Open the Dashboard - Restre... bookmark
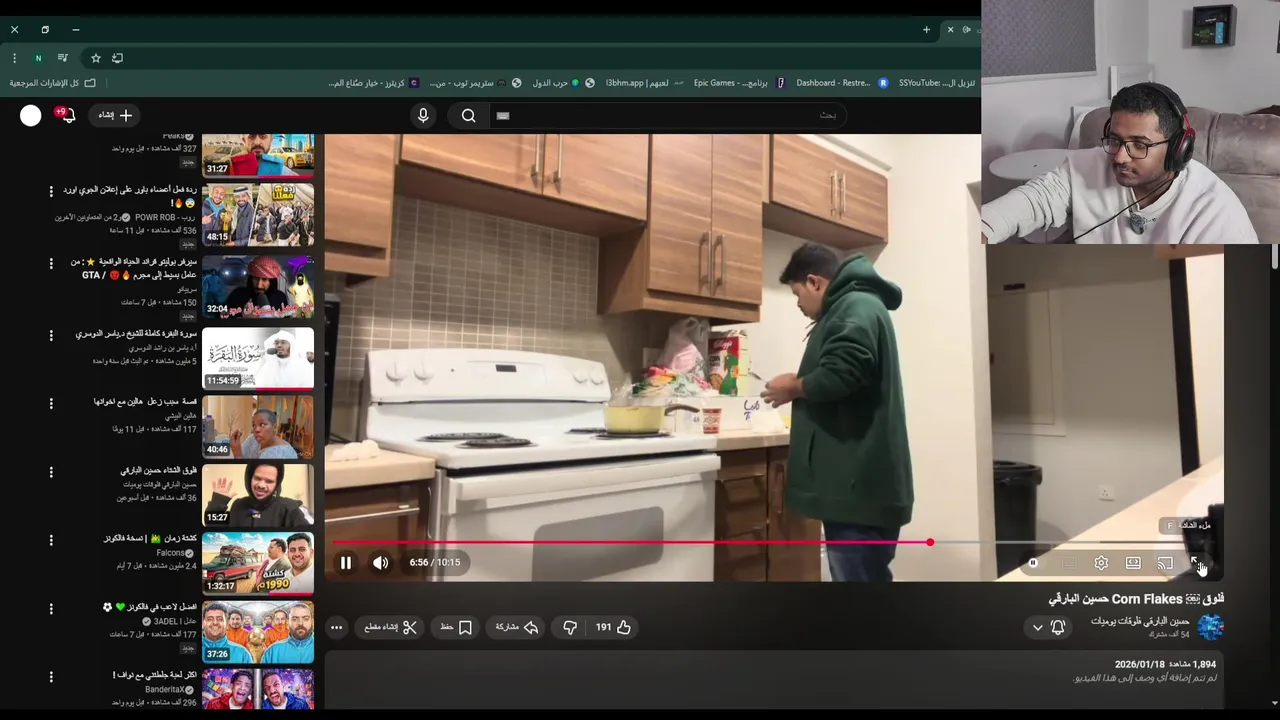 point(840,83)
